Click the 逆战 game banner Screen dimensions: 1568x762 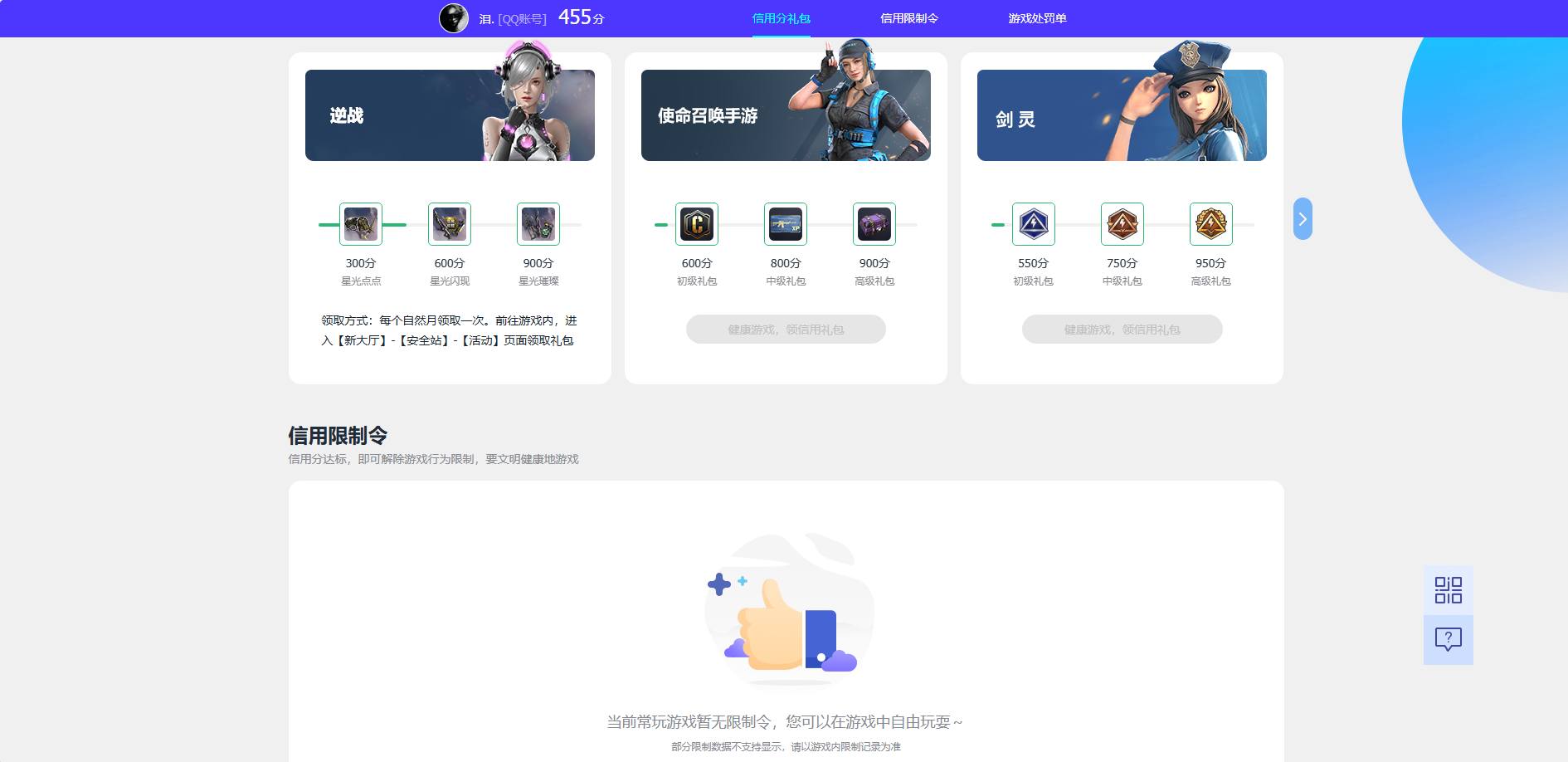(x=450, y=115)
